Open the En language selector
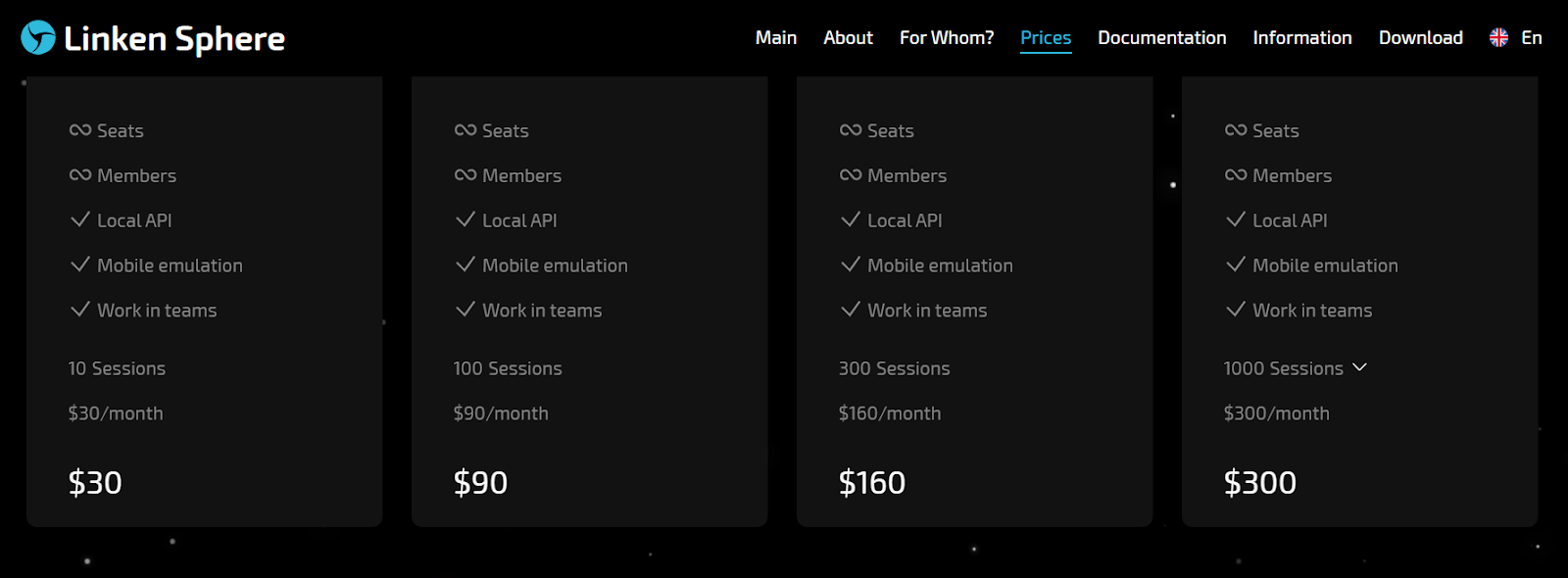This screenshot has width=1568, height=578. pos(1531,37)
